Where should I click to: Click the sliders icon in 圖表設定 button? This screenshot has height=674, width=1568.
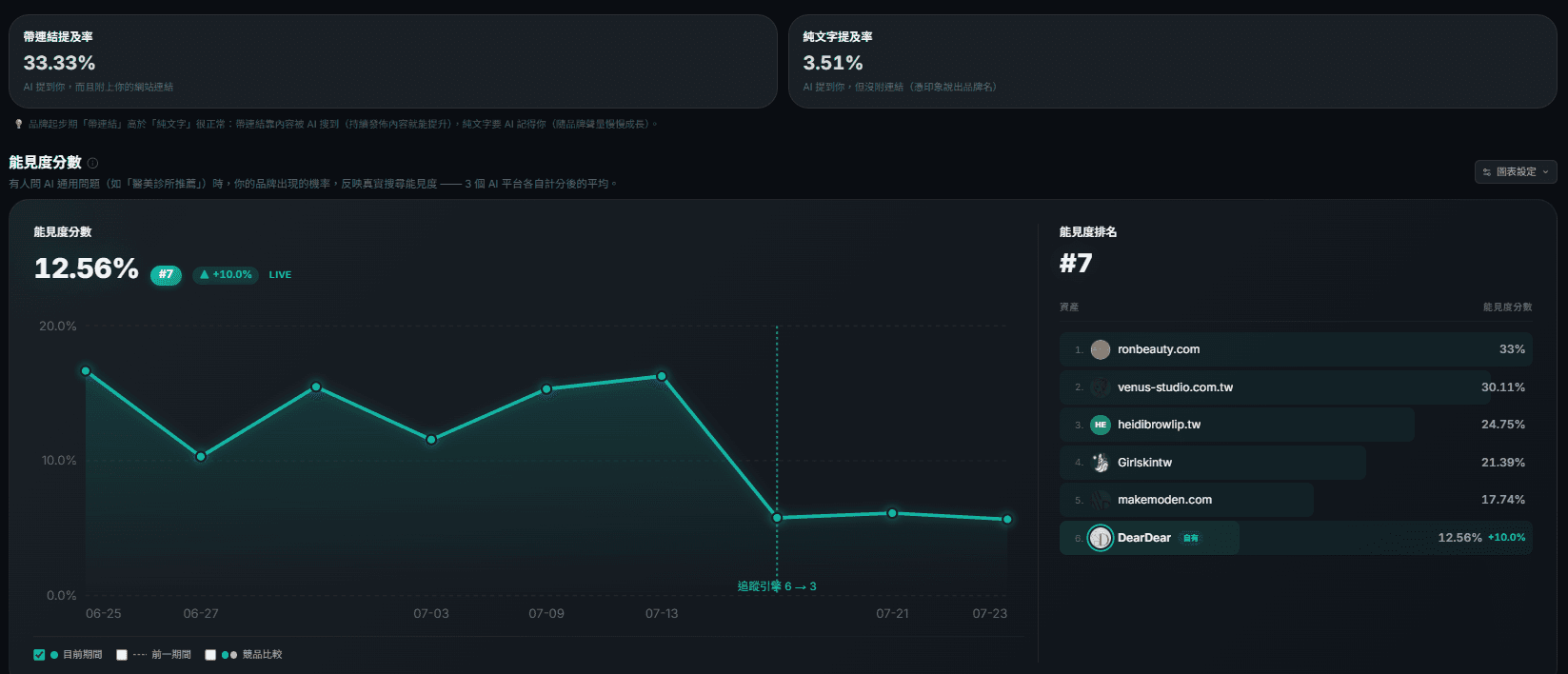[1487, 172]
